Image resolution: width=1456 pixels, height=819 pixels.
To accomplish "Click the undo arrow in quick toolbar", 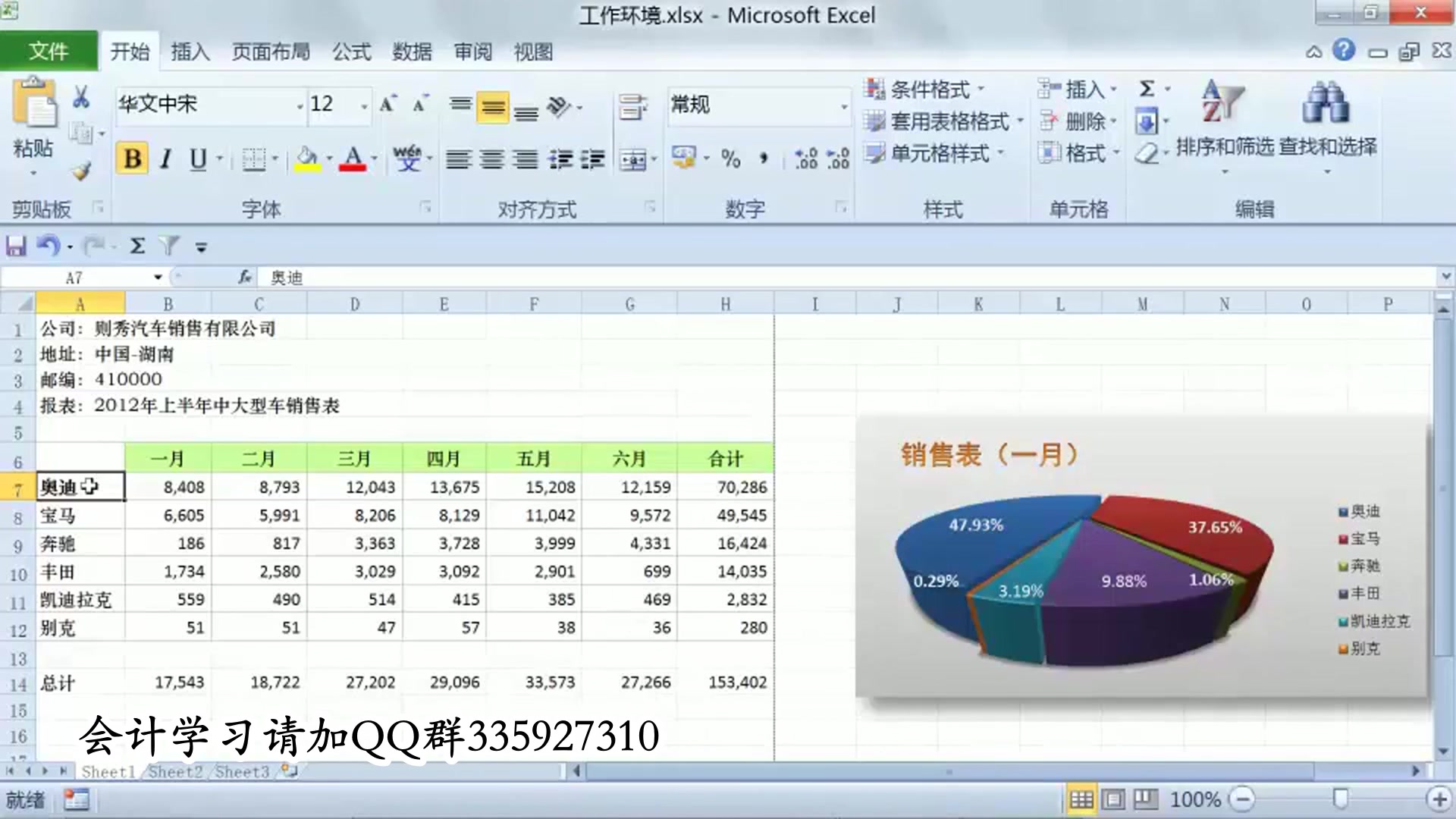I will (x=49, y=246).
